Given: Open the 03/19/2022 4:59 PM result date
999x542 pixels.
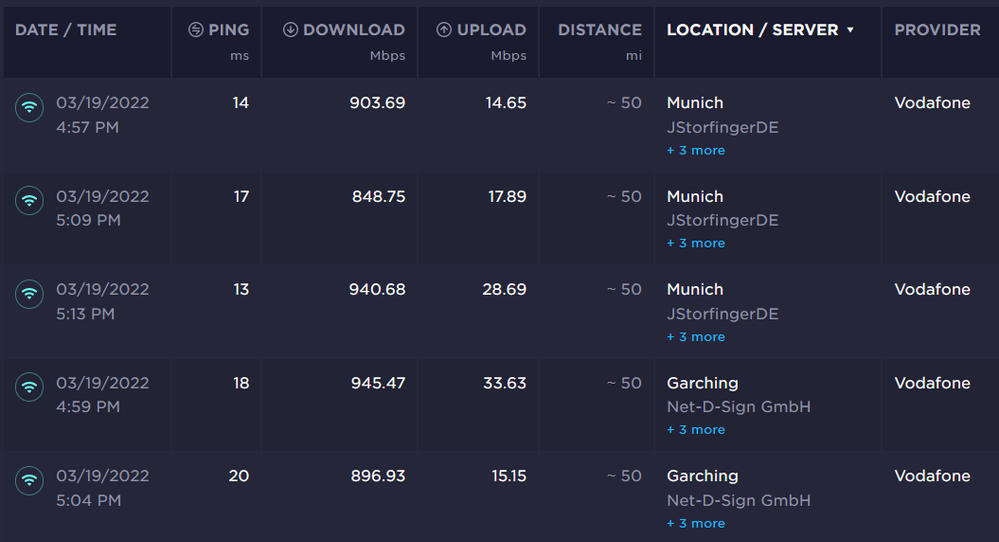Looking at the screenshot, I should (103, 383).
